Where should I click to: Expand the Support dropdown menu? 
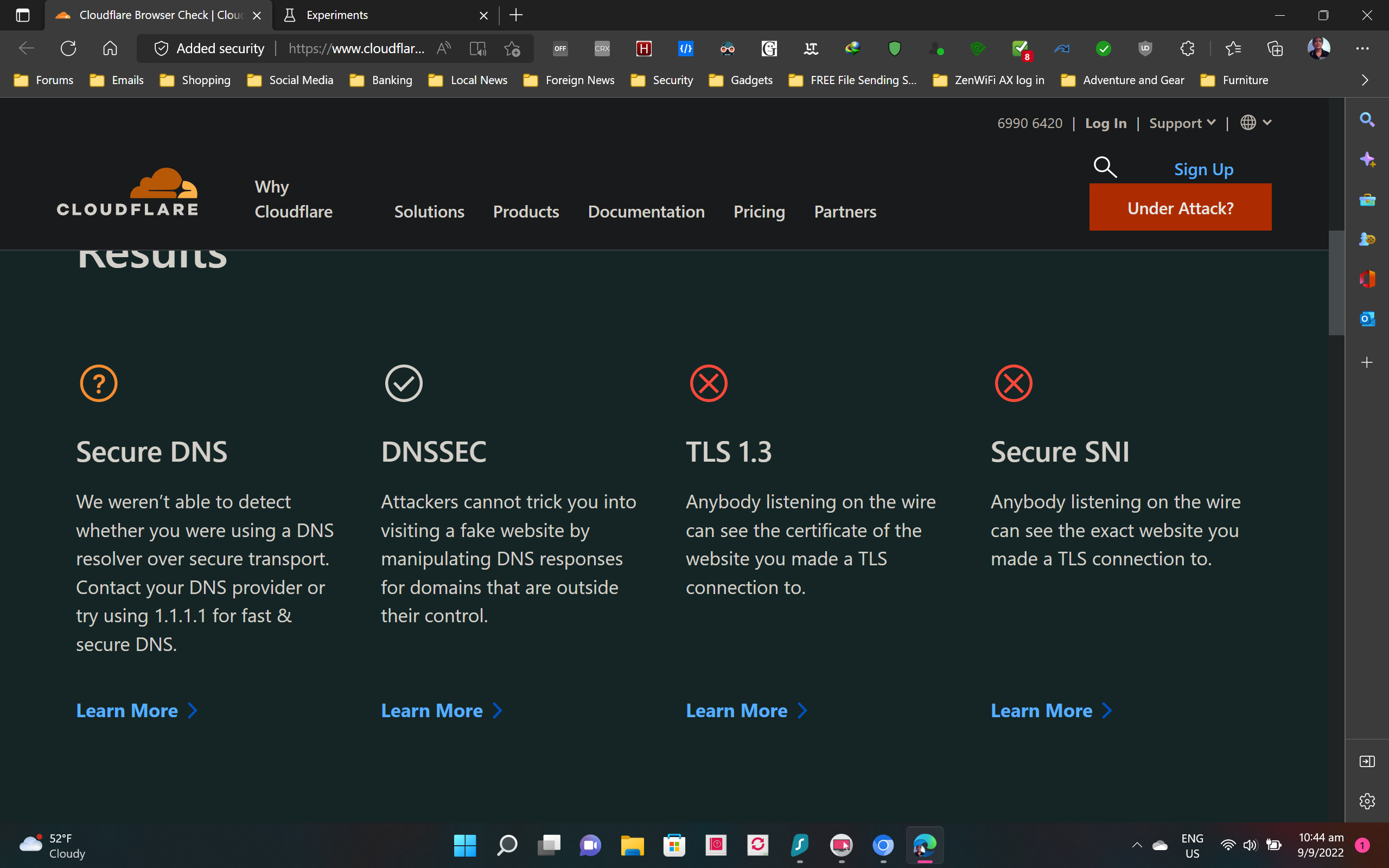[1182, 123]
